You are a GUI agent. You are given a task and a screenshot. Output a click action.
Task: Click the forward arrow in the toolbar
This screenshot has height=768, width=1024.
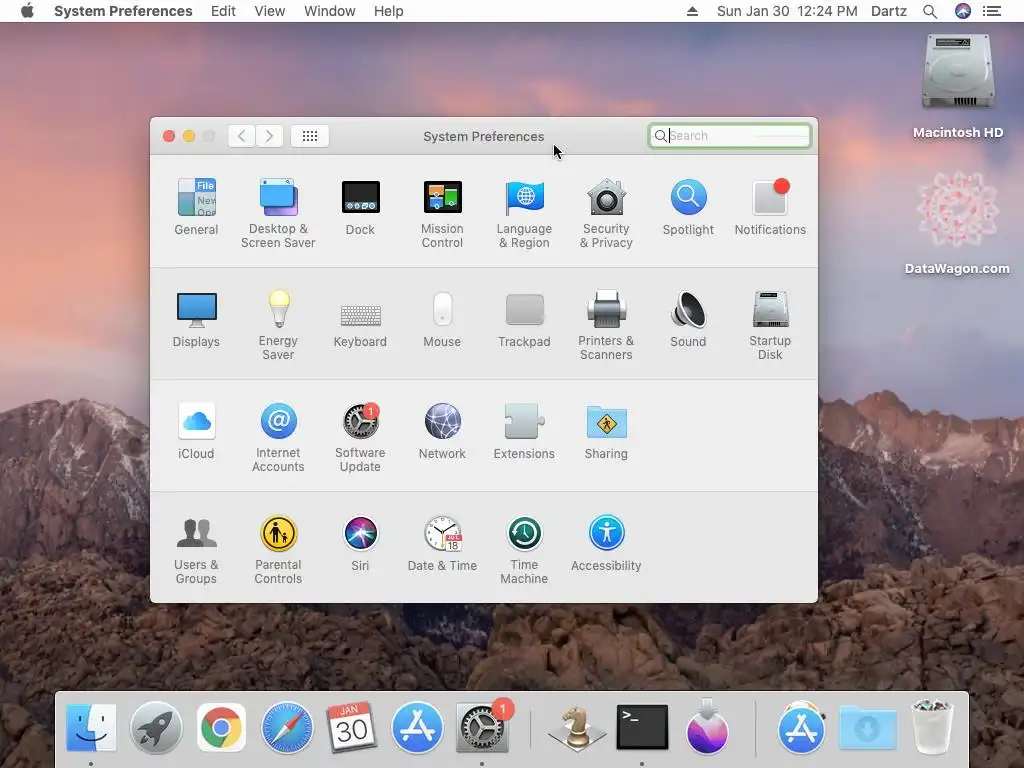[269, 136]
